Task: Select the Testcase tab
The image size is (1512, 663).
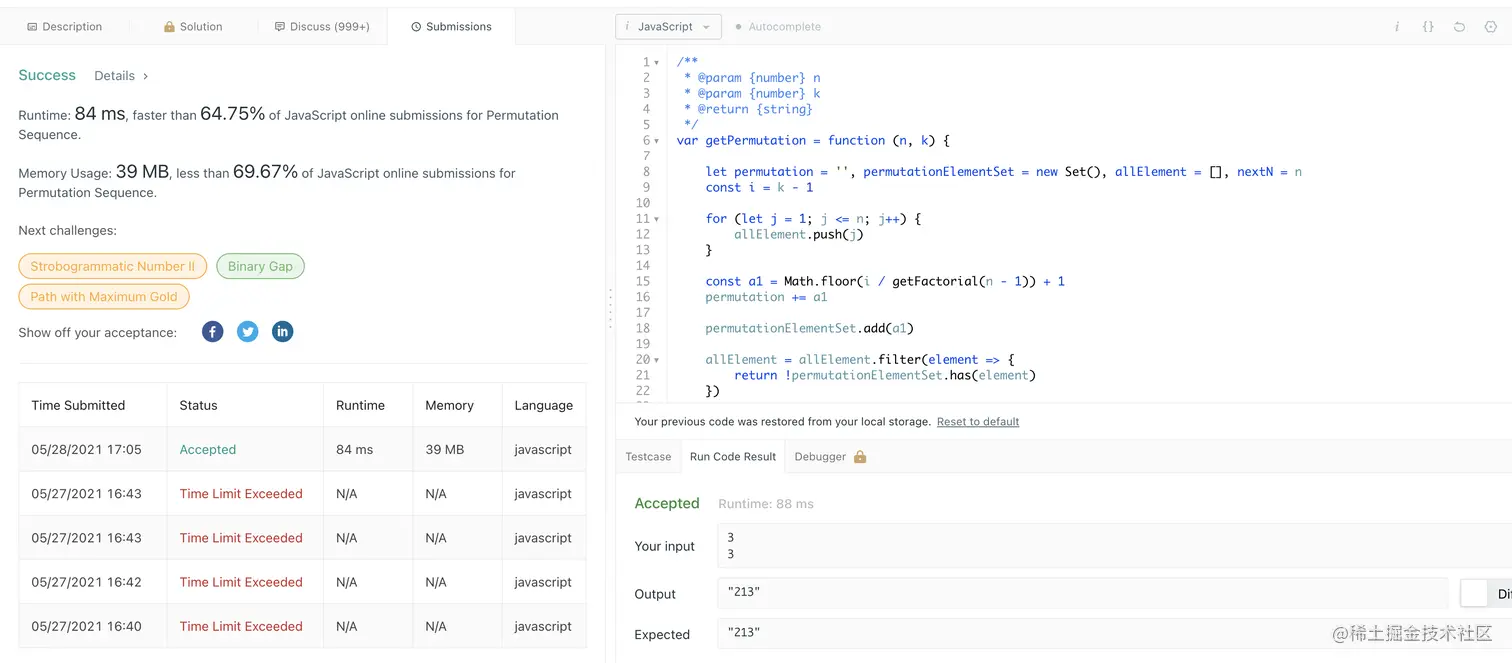Action: (648, 457)
